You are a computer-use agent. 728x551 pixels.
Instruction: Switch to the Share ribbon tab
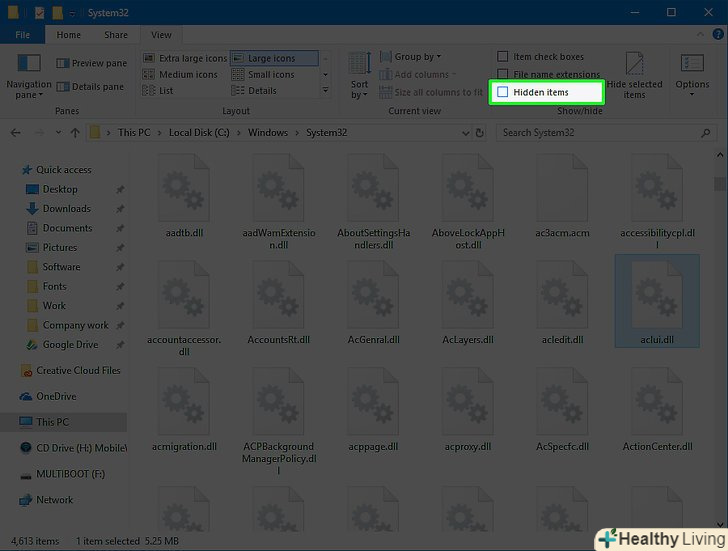coord(116,35)
